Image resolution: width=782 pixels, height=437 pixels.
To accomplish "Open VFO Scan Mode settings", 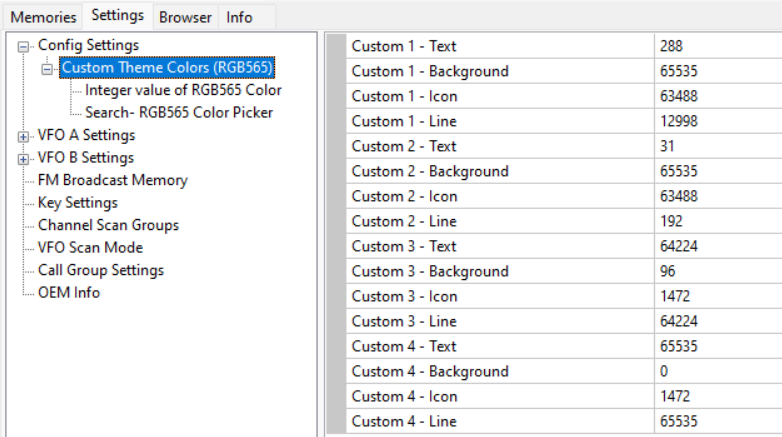I will point(90,247).
